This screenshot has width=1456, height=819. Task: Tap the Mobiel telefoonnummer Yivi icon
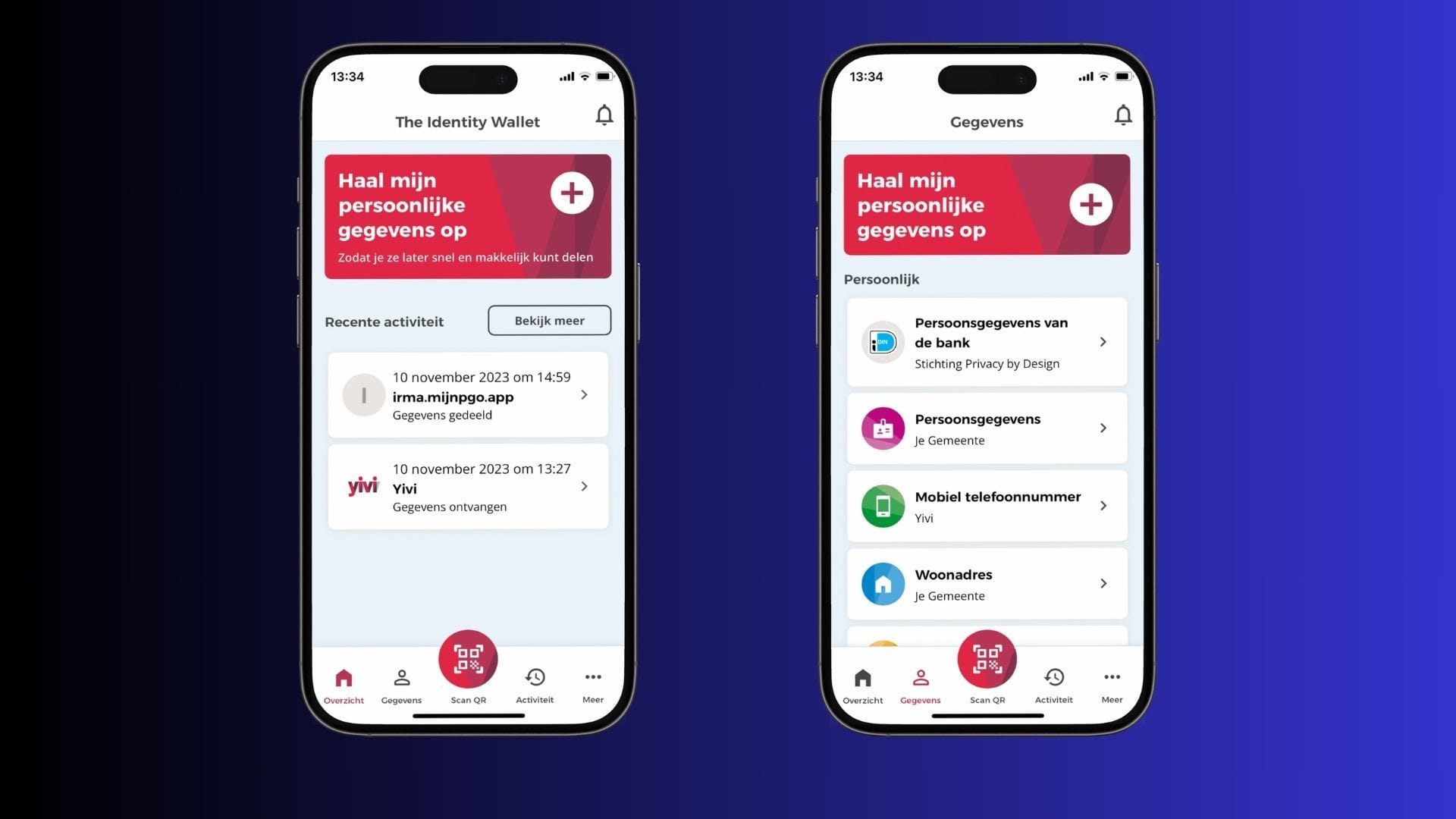point(882,505)
